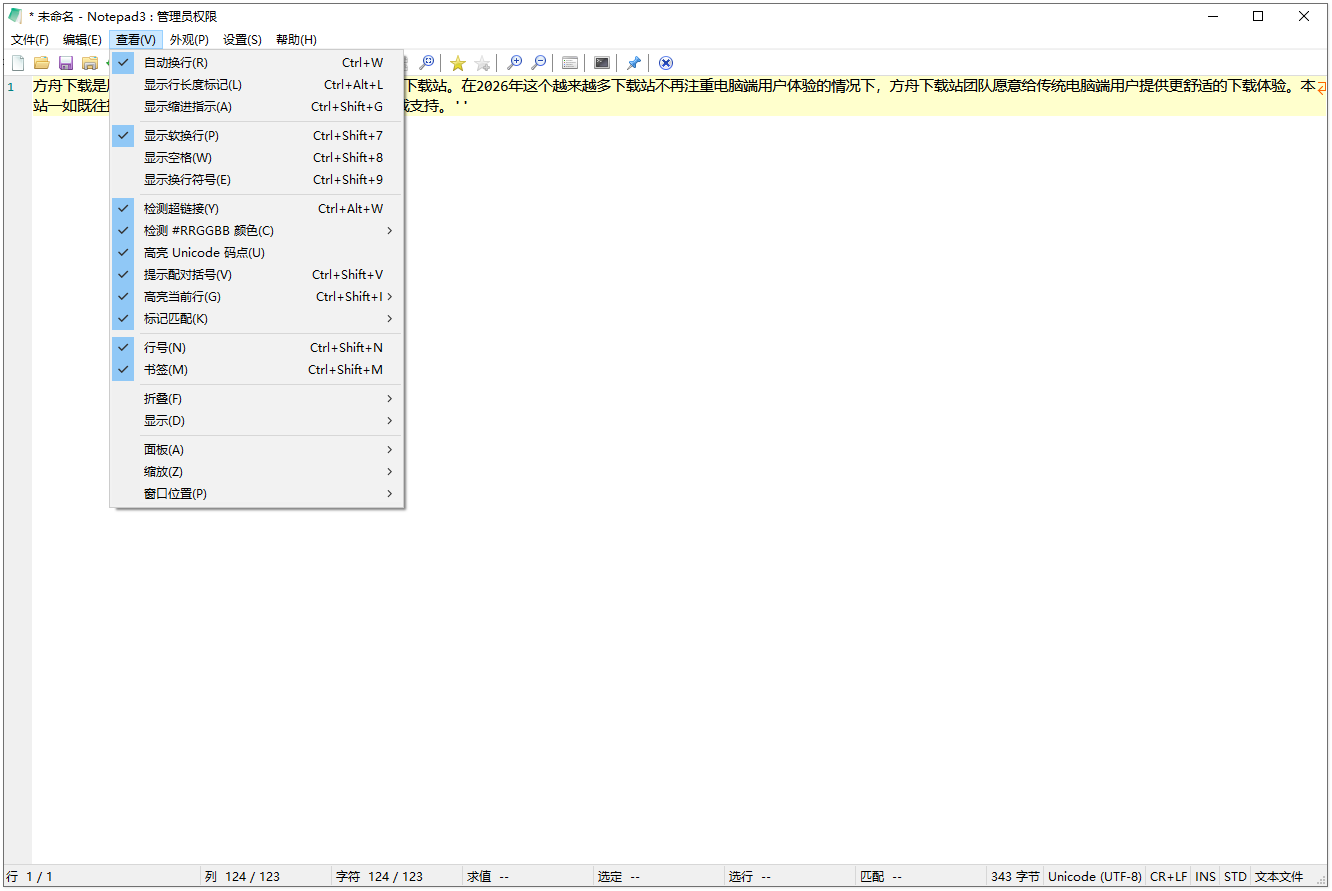Reset zoom with the circled magnifier icon
Viewport: 1332px width, 891px height.
pos(426,62)
